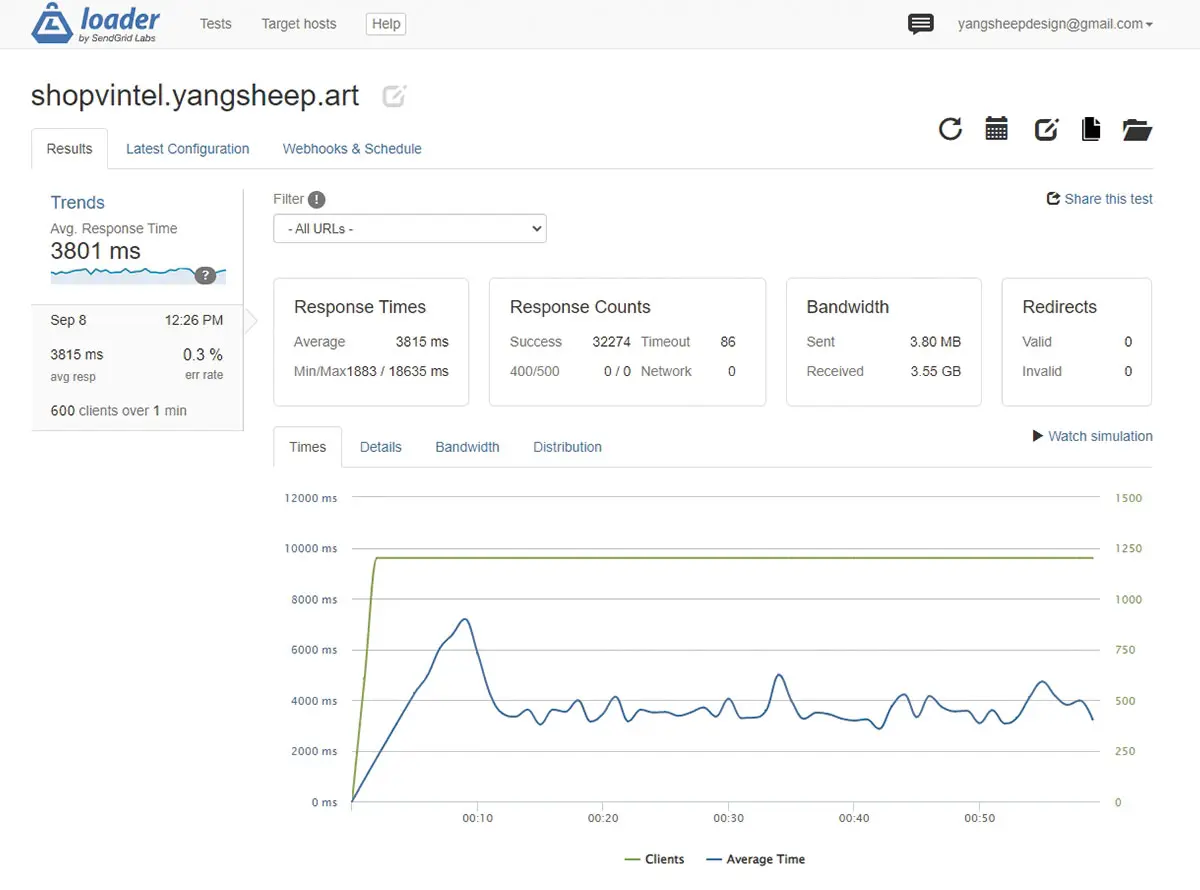Switch to Latest Configuration tab

(188, 149)
